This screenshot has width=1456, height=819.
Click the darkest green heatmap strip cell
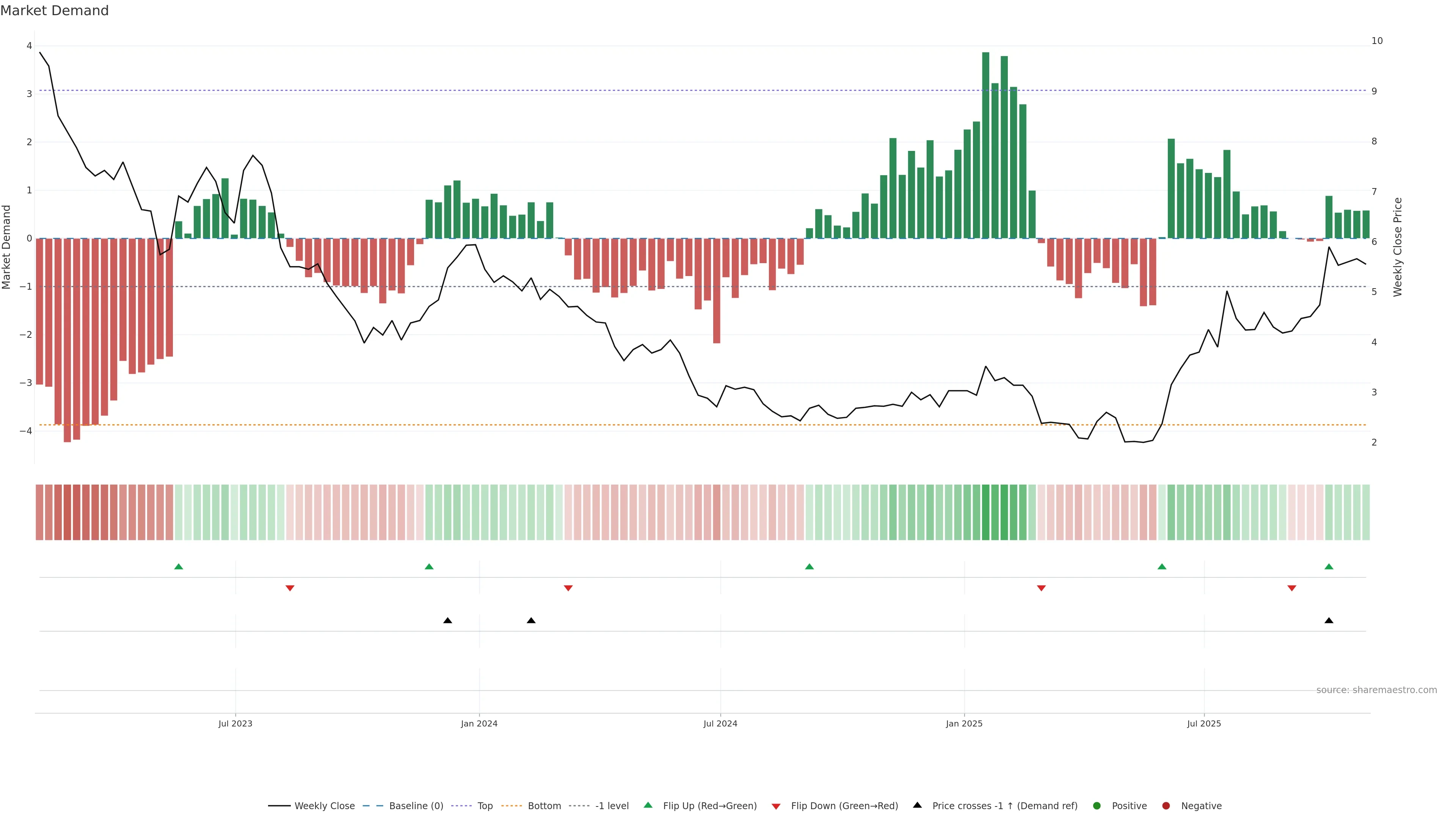click(986, 512)
